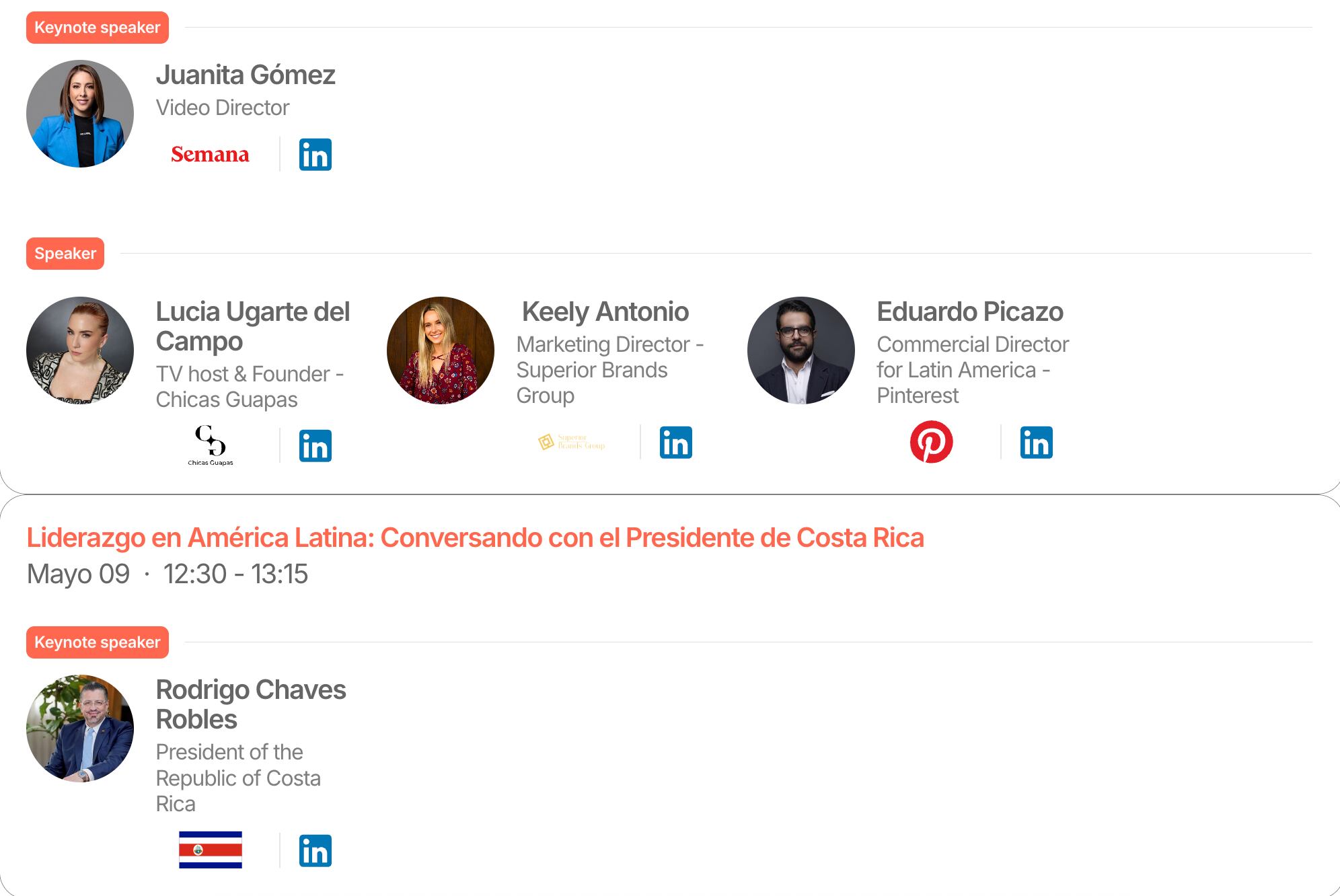This screenshot has height=896, width=1340.
Task: Click the Semana logo
Action: point(210,155)
